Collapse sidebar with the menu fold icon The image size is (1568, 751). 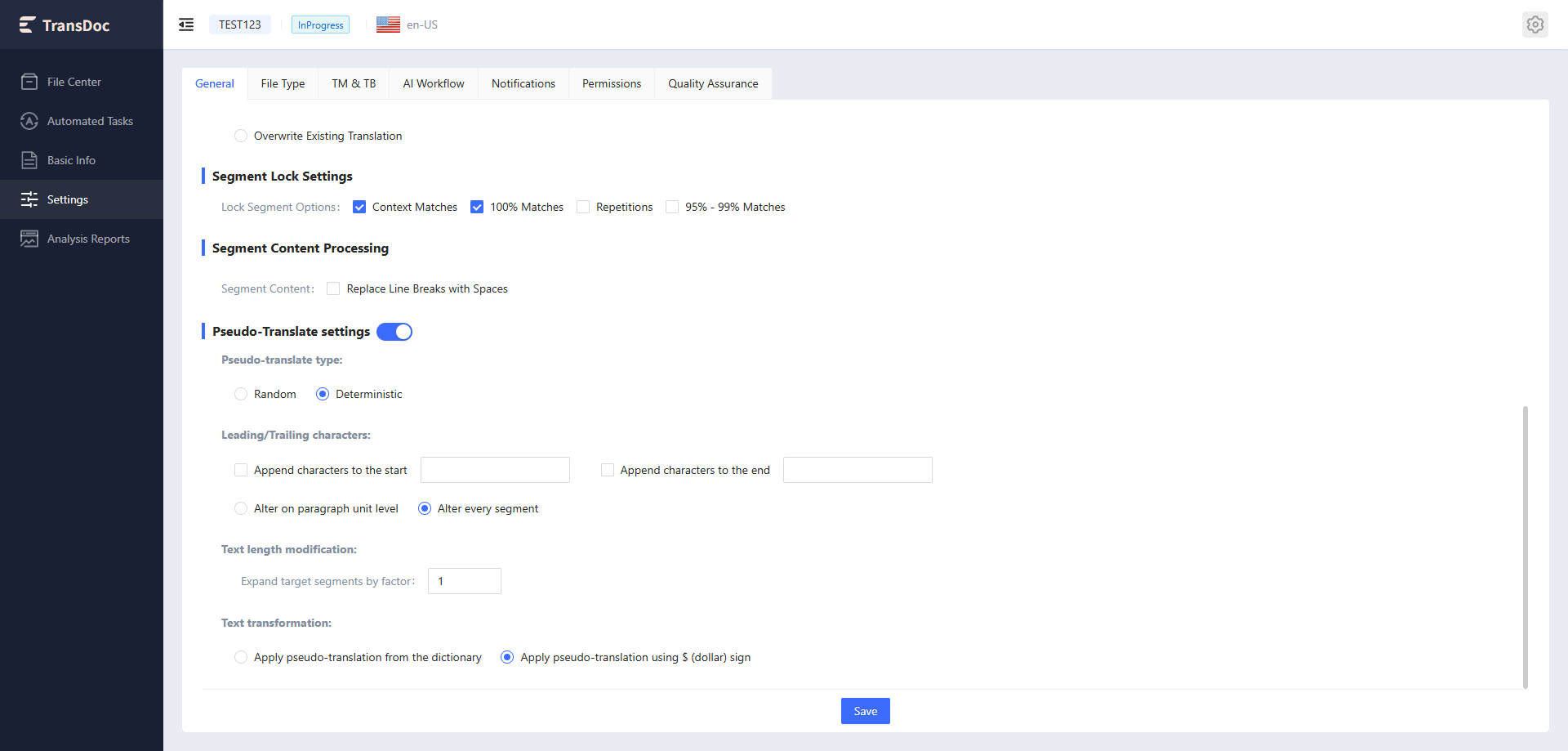tap(186, 25)
